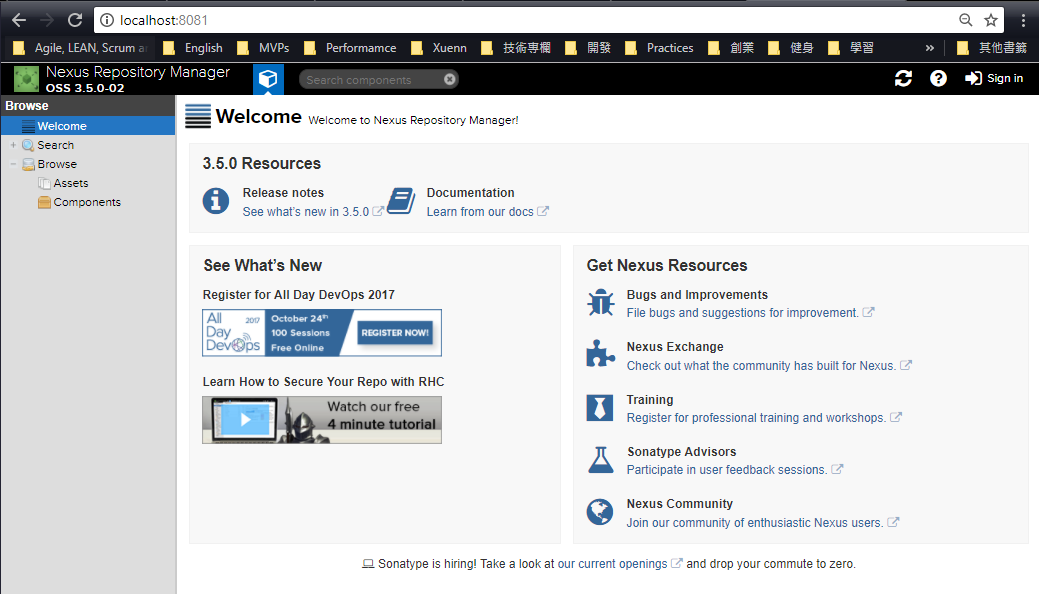Show hidden bookmarks via overflow chevron
Image resolution: width=1039 pixels, height=594 pixels.
tap(929, 47)
